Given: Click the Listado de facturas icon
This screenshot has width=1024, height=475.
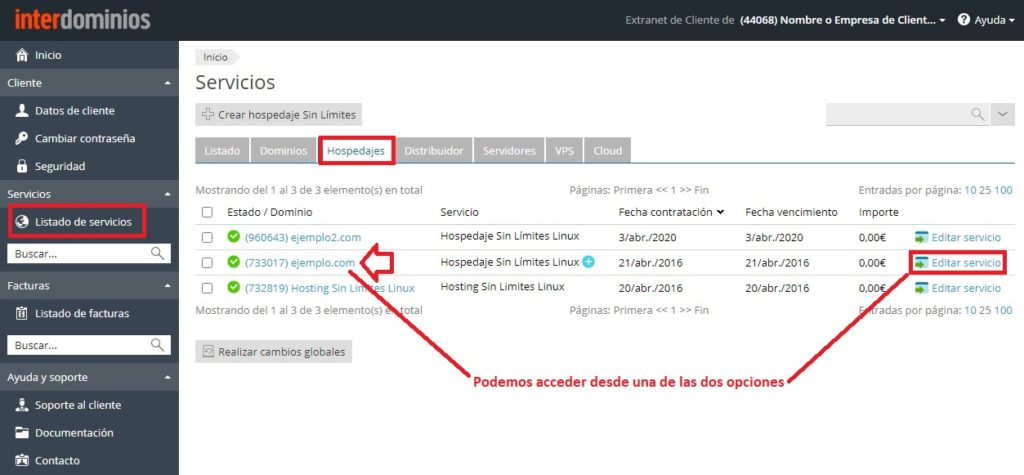Looking at the screenshot, I should [x=22, y=314].
